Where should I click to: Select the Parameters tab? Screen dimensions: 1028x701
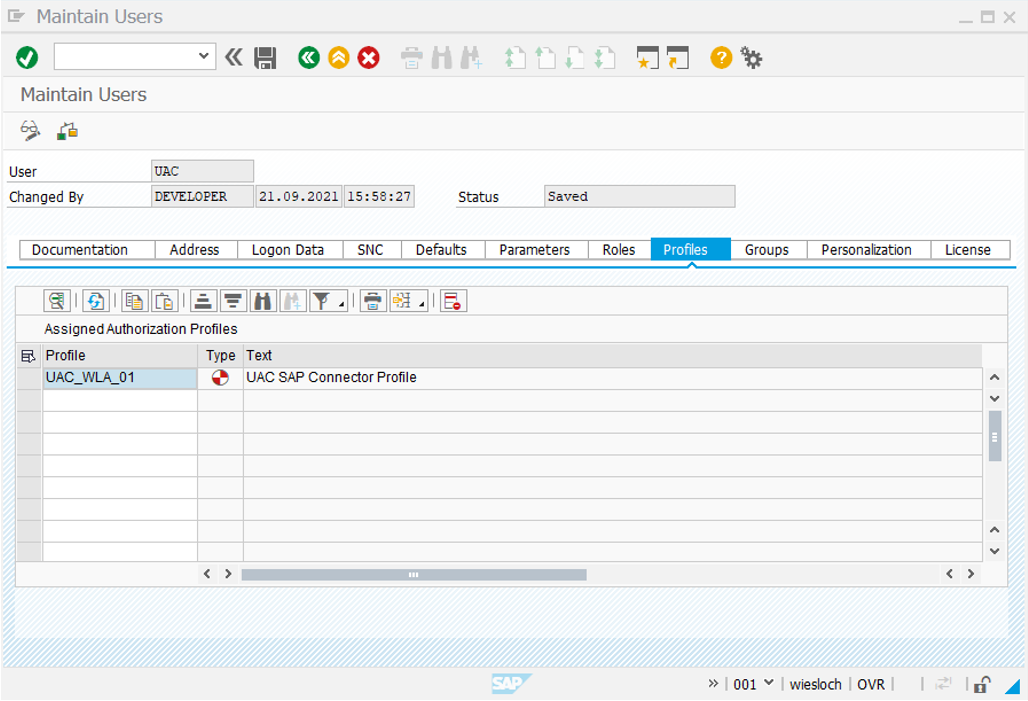click(x=534, y=250)
